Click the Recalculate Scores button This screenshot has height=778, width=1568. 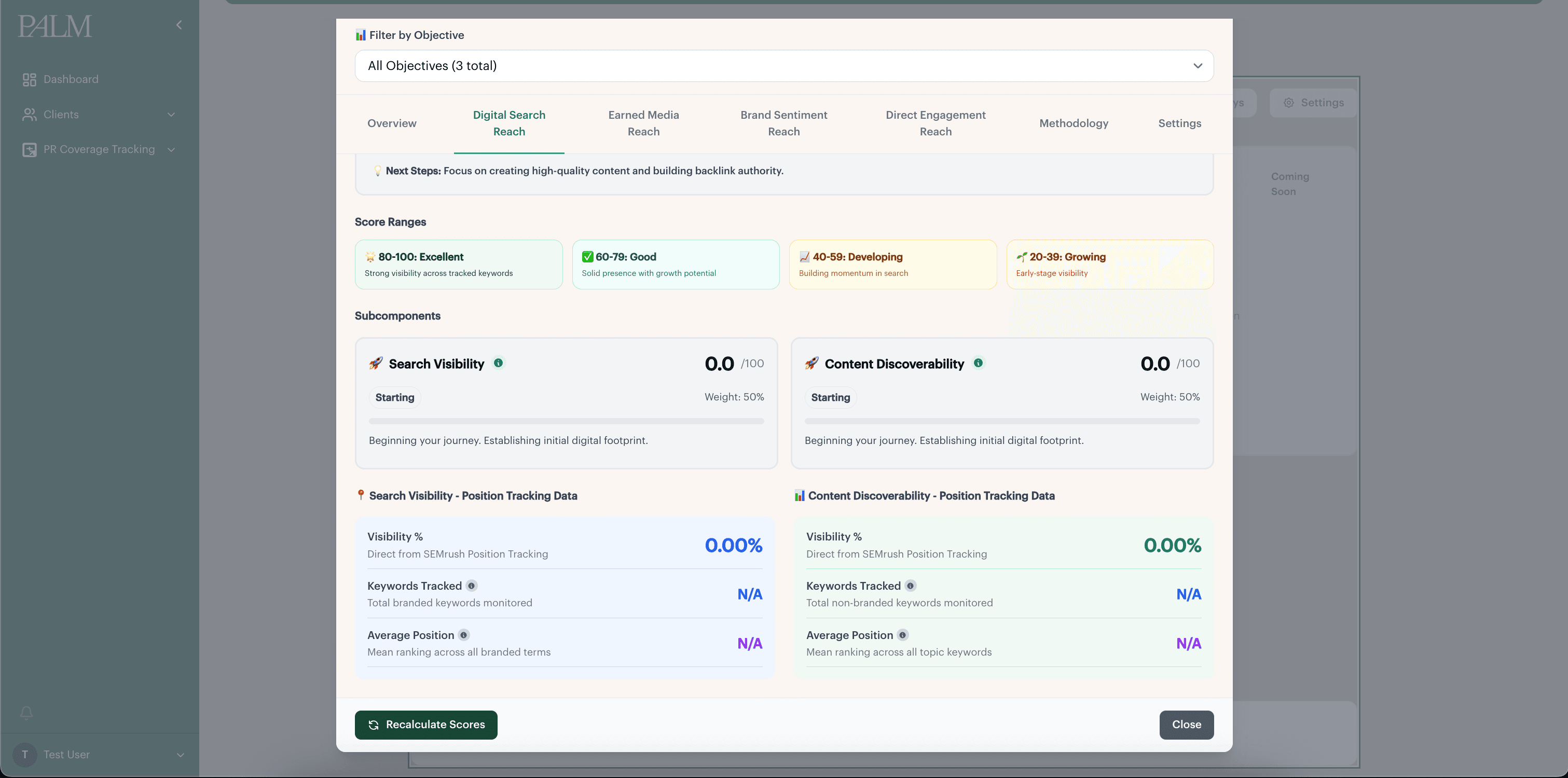[426, 725]
